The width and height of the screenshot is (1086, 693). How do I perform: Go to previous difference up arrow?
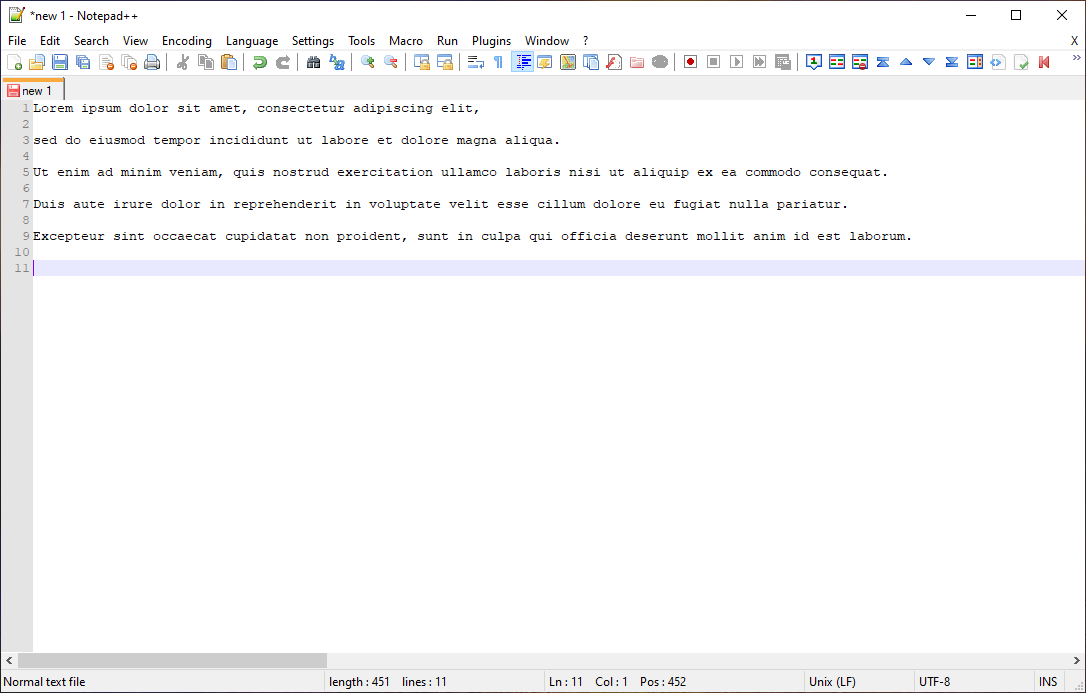point(906,62)
